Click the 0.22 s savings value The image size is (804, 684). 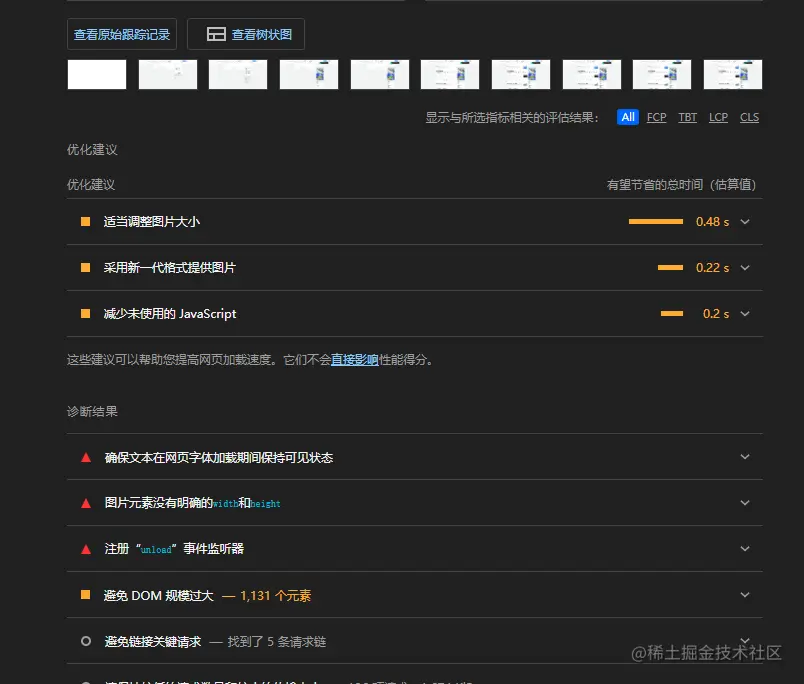click(712, 268)
